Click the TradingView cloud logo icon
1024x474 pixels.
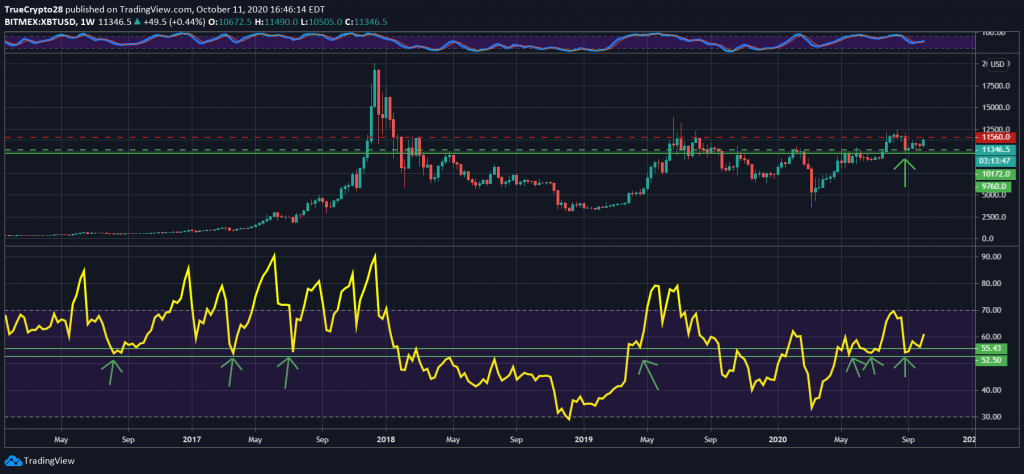click(14, 462)
